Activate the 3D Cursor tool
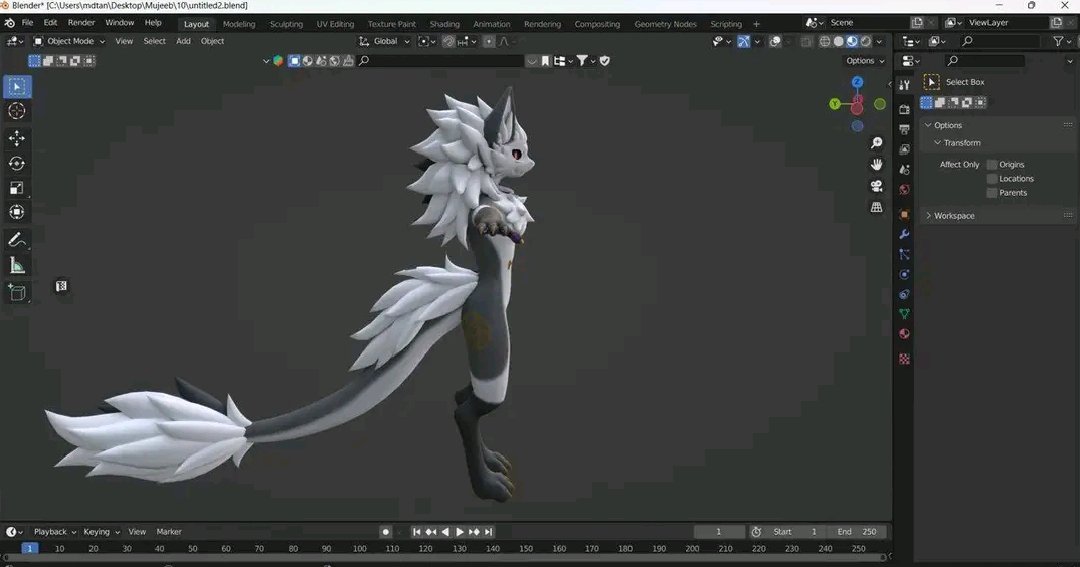The image size is (1080, 567). tap(17, 111)
